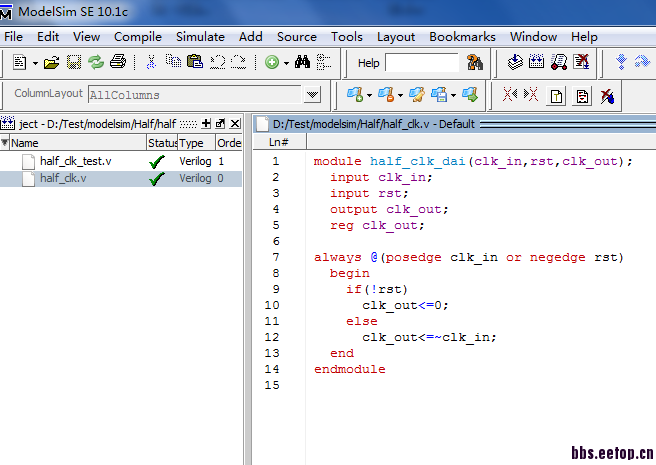Open a file with the Open icon

coord(51,62)
